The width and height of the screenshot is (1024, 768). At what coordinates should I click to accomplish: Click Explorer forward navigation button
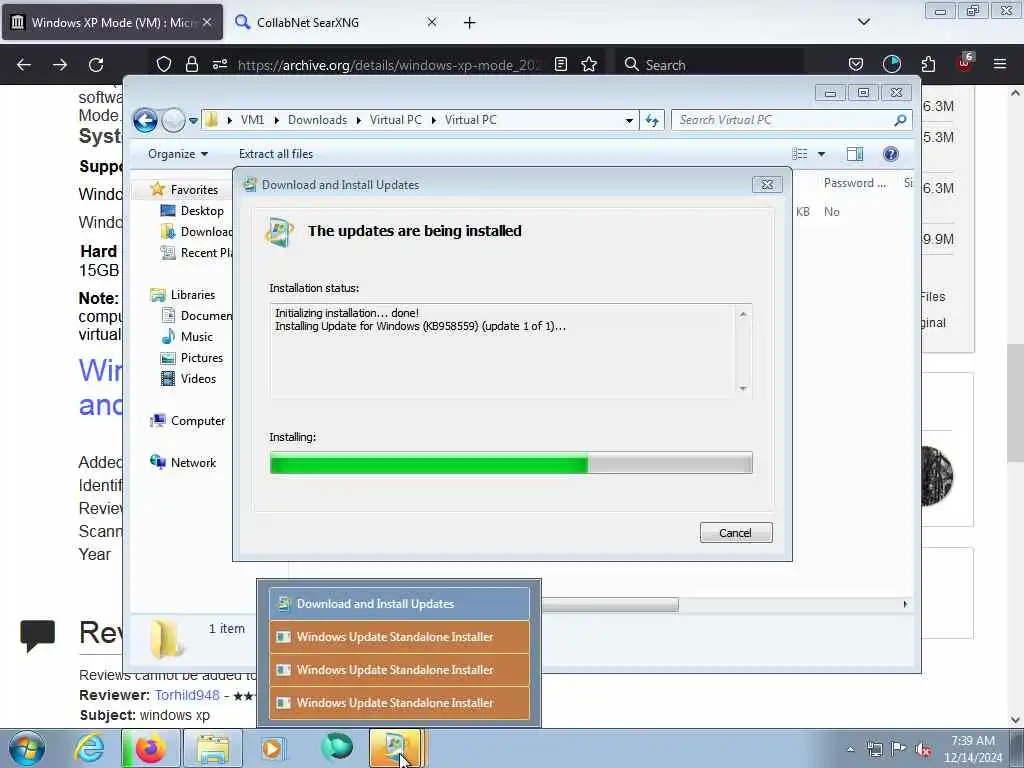173,120
